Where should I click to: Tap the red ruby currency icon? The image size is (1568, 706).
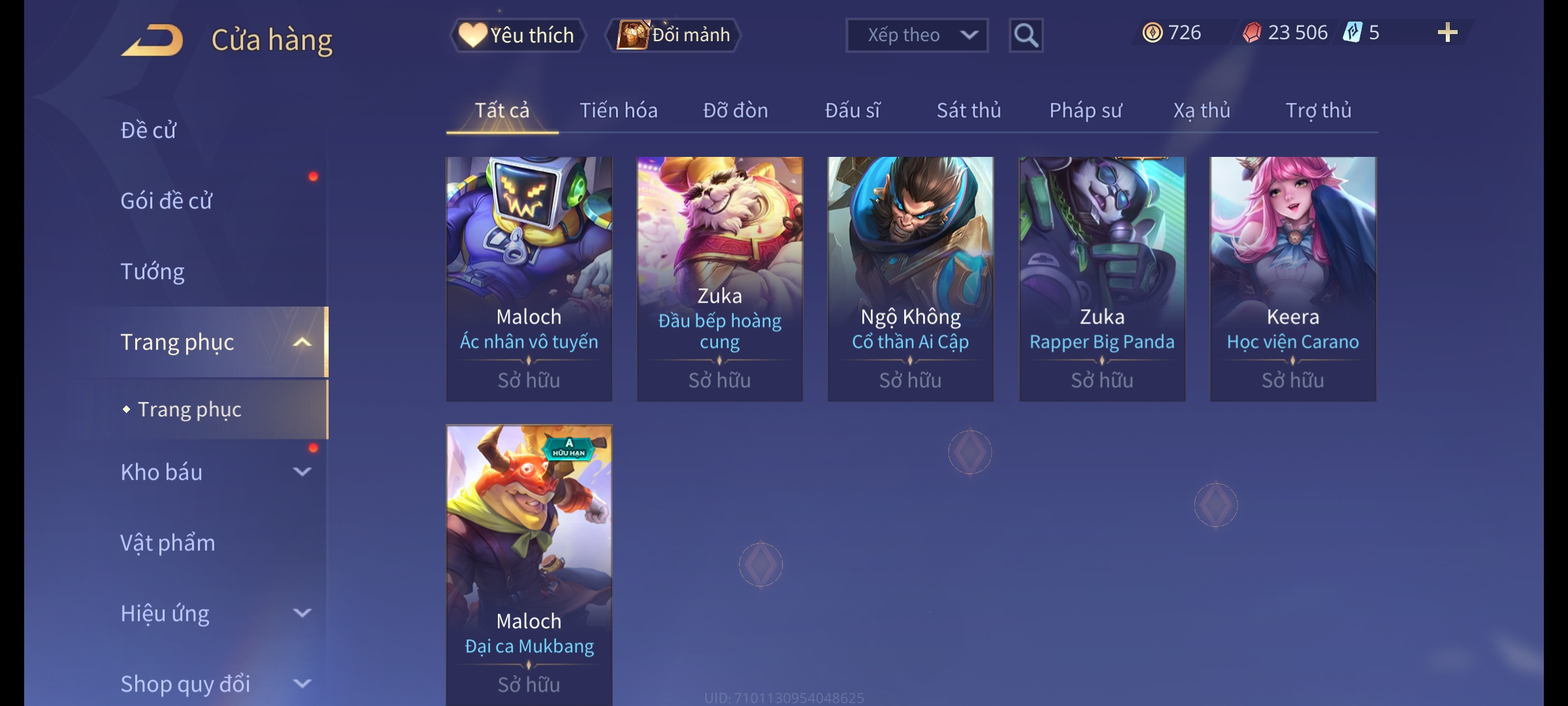(1251, 33)
